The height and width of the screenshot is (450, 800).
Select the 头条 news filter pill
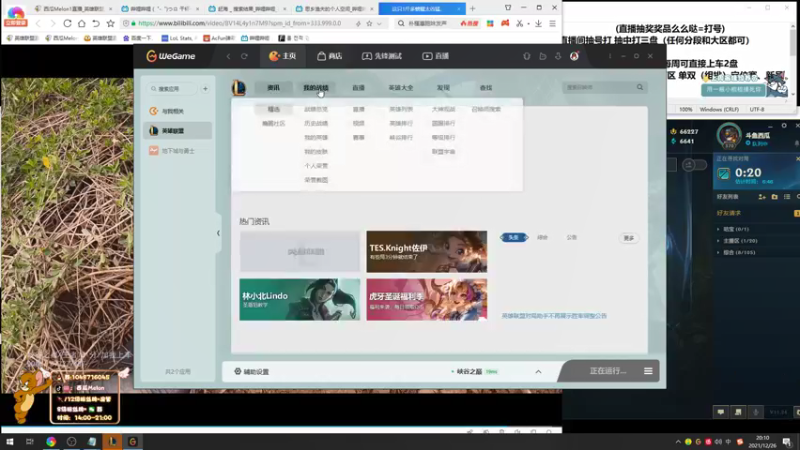click(514, 238)
